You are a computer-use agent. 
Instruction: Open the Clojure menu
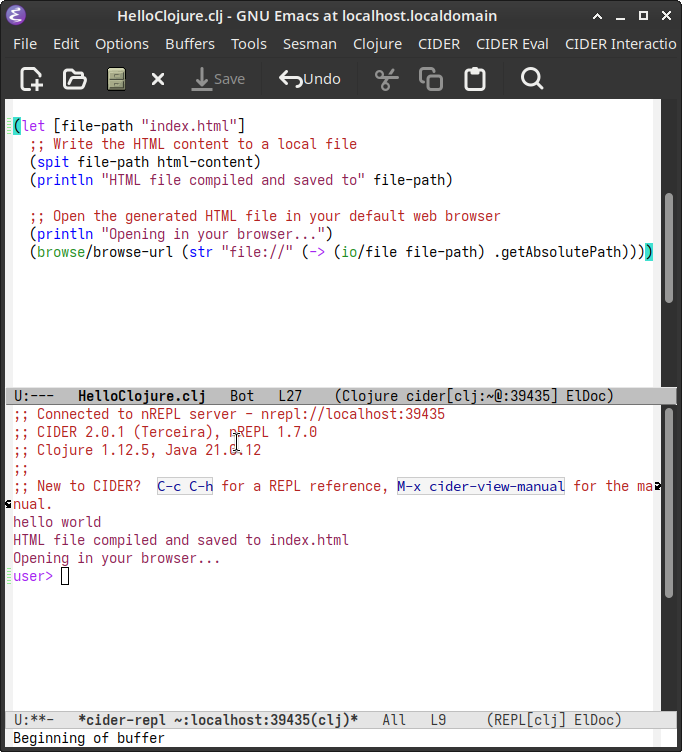point(377,44)
